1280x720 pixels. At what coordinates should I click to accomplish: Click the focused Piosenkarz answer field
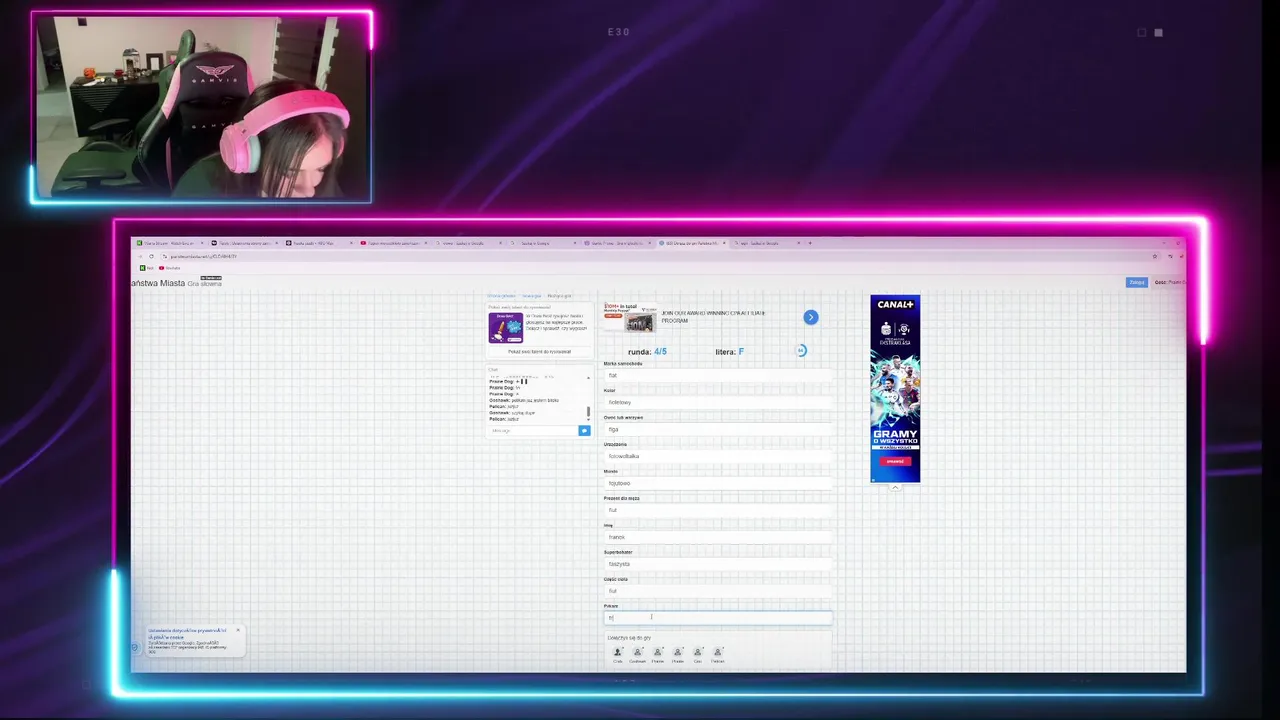pos(718,618)
